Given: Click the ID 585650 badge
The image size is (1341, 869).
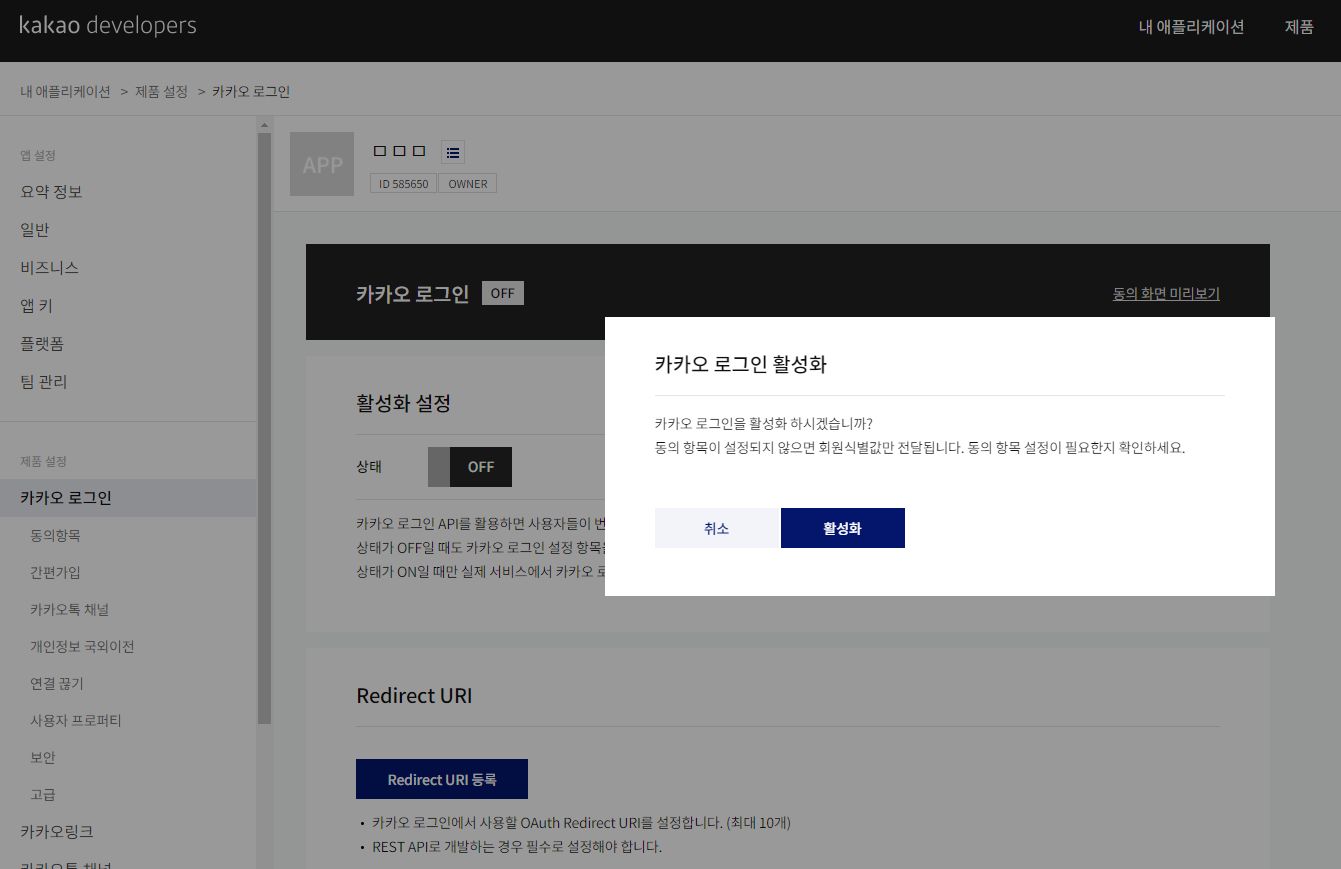Looking at the screenshot, I should 403,183.
